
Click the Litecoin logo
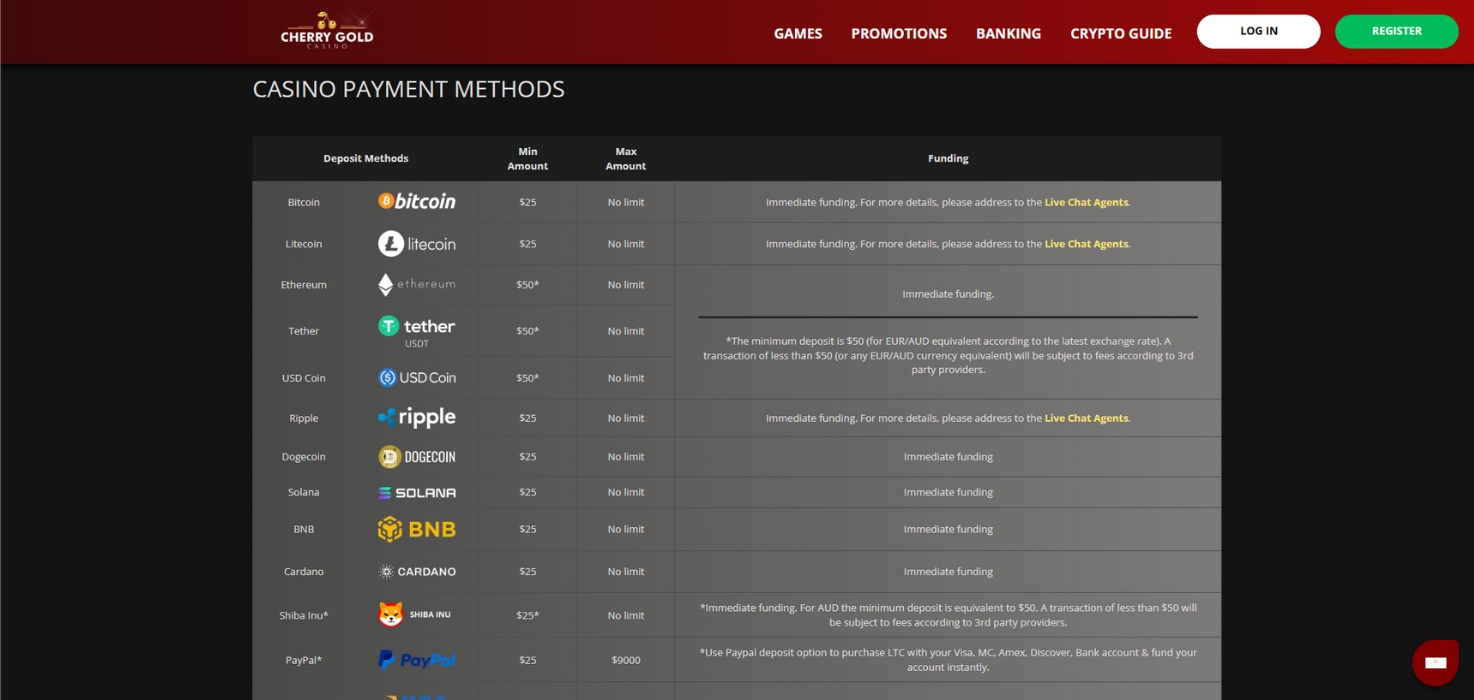coord(417,243)
